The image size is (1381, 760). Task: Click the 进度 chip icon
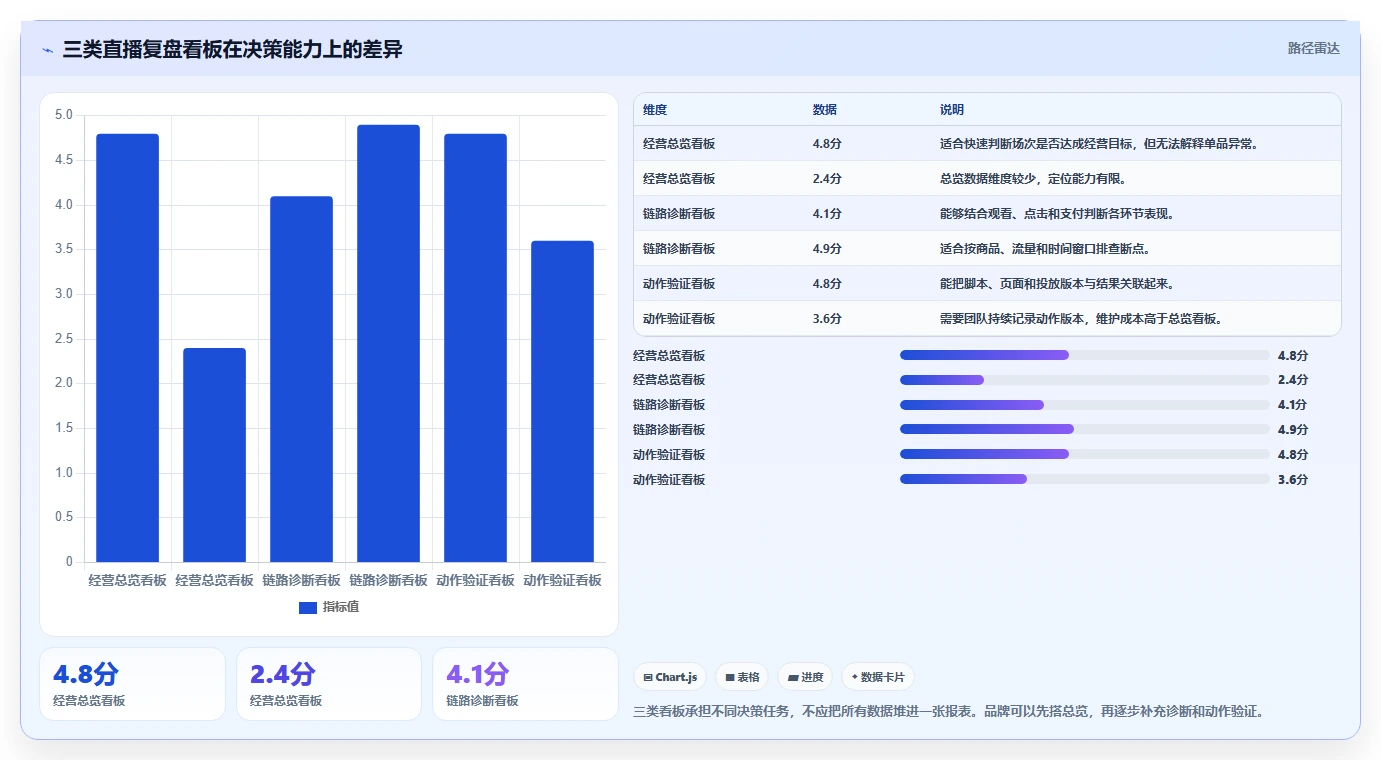click(793, 677)
